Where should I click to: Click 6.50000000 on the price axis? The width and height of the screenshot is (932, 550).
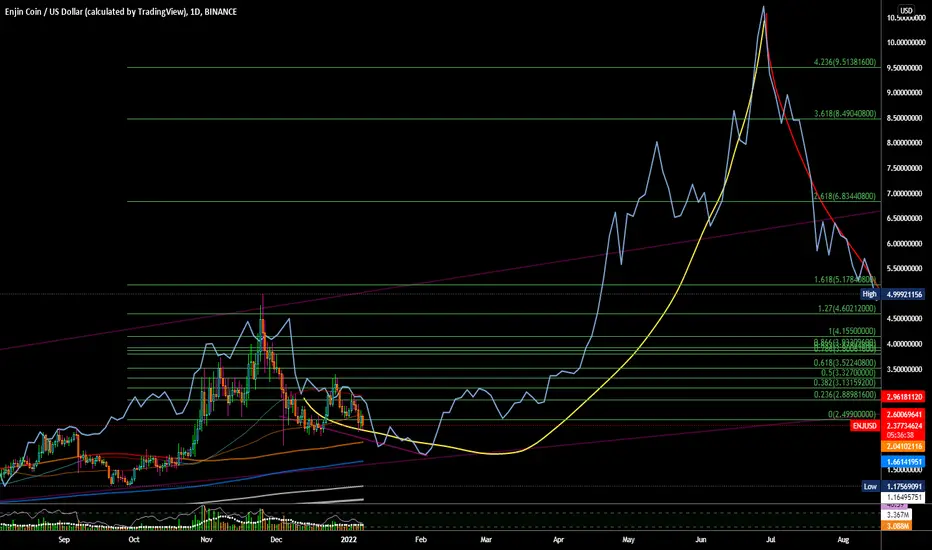[905, 218]
